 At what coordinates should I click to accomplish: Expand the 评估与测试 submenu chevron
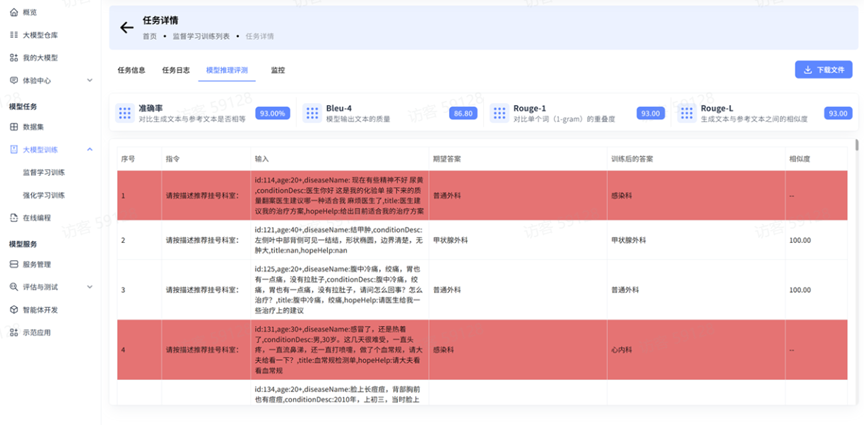pyautogui.click(x=90, y=287)
